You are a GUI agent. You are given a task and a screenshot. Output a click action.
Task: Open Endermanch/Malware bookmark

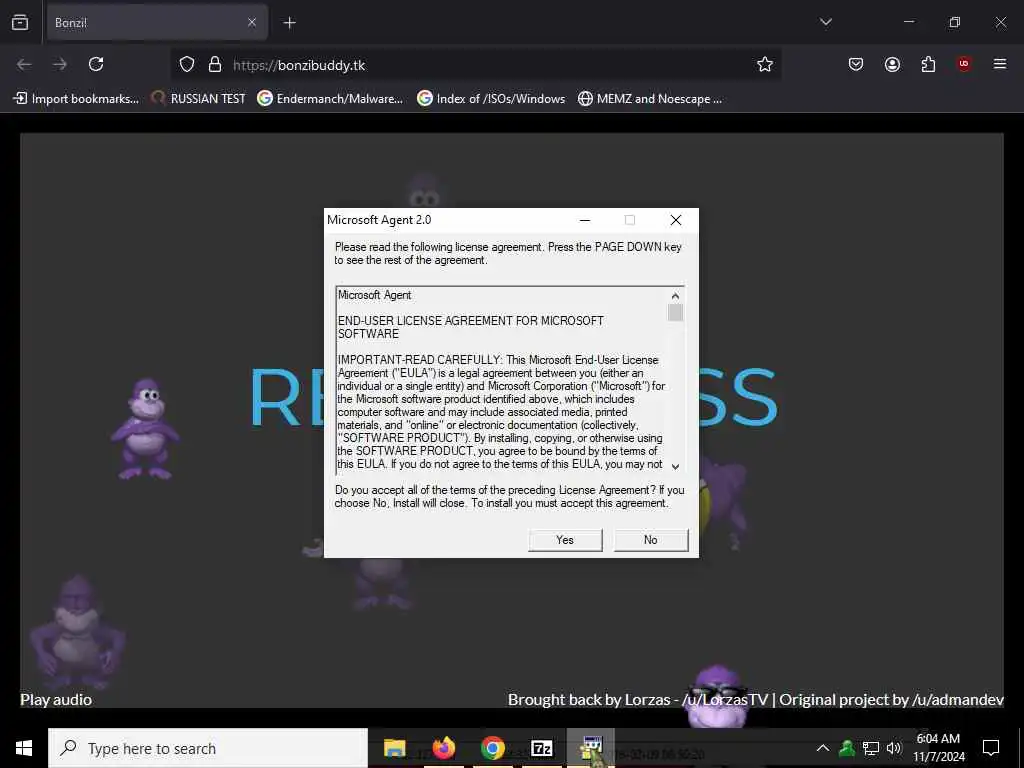pyautogui.click(x=330, y=99)
